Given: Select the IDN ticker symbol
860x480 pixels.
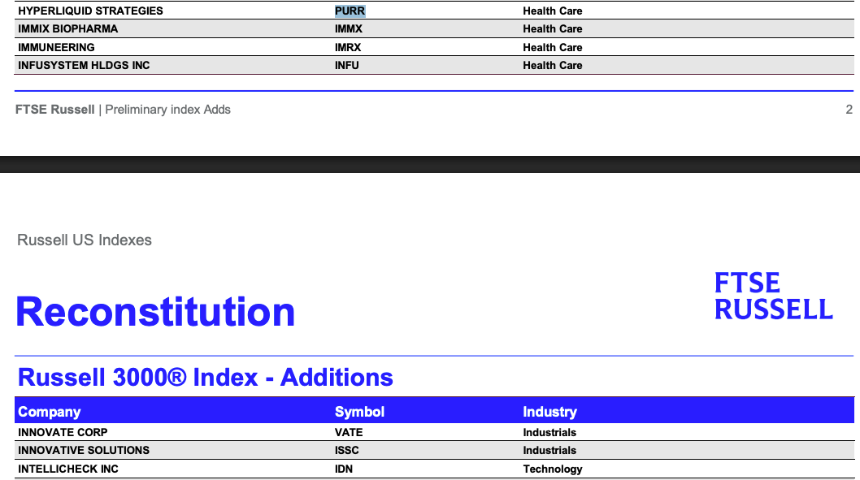Looking at the screenshot, I should pyautogui.click(x=344, y=469).
